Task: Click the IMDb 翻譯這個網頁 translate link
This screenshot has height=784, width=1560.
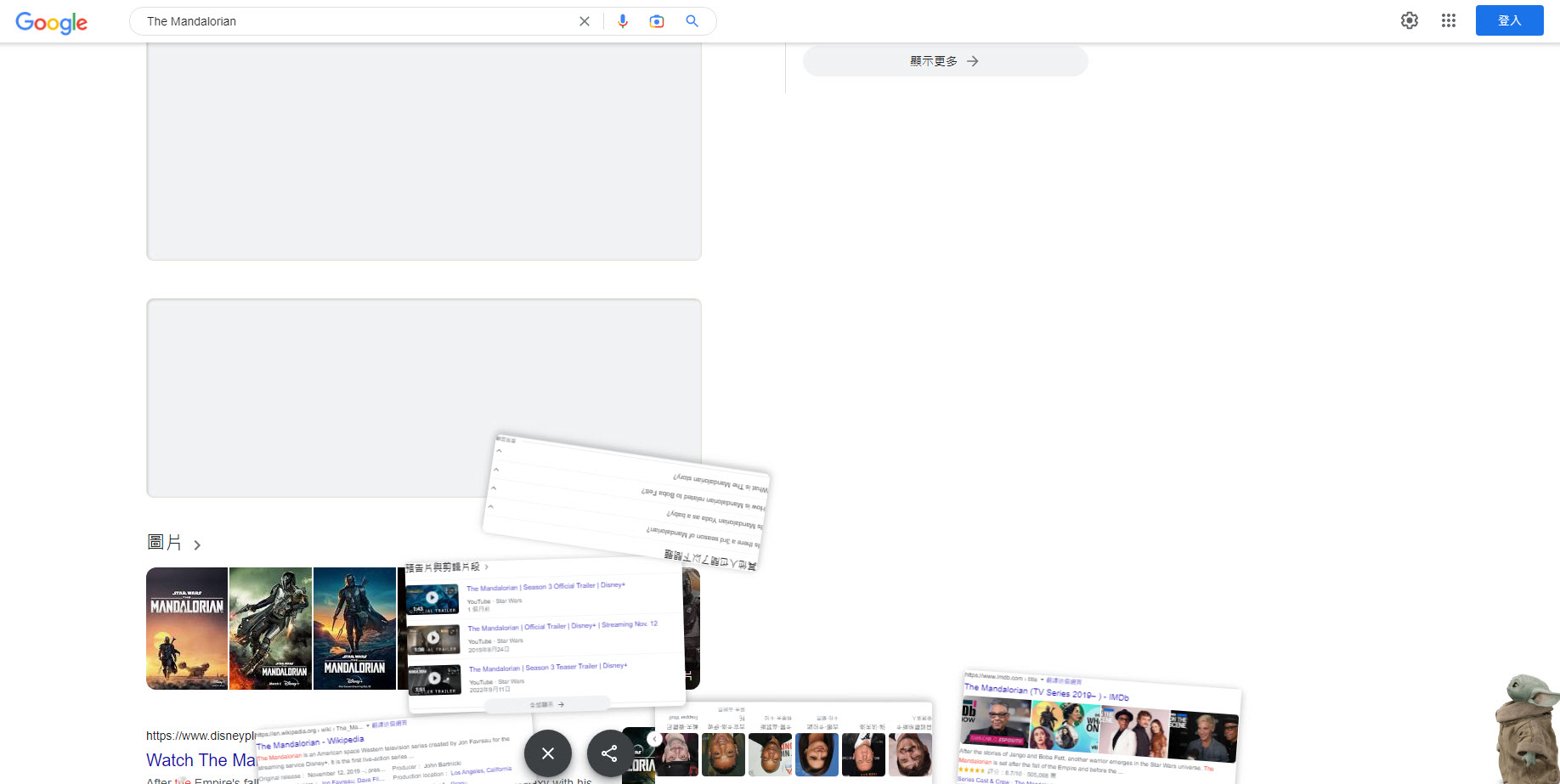Action: point(1064,681)
